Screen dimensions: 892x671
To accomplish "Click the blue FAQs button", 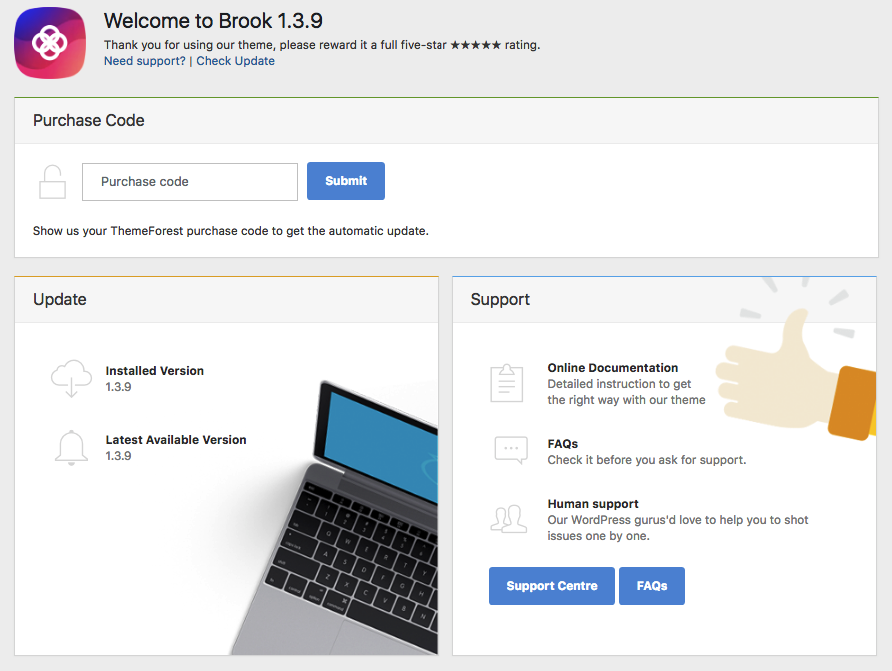I will [652, 586].
